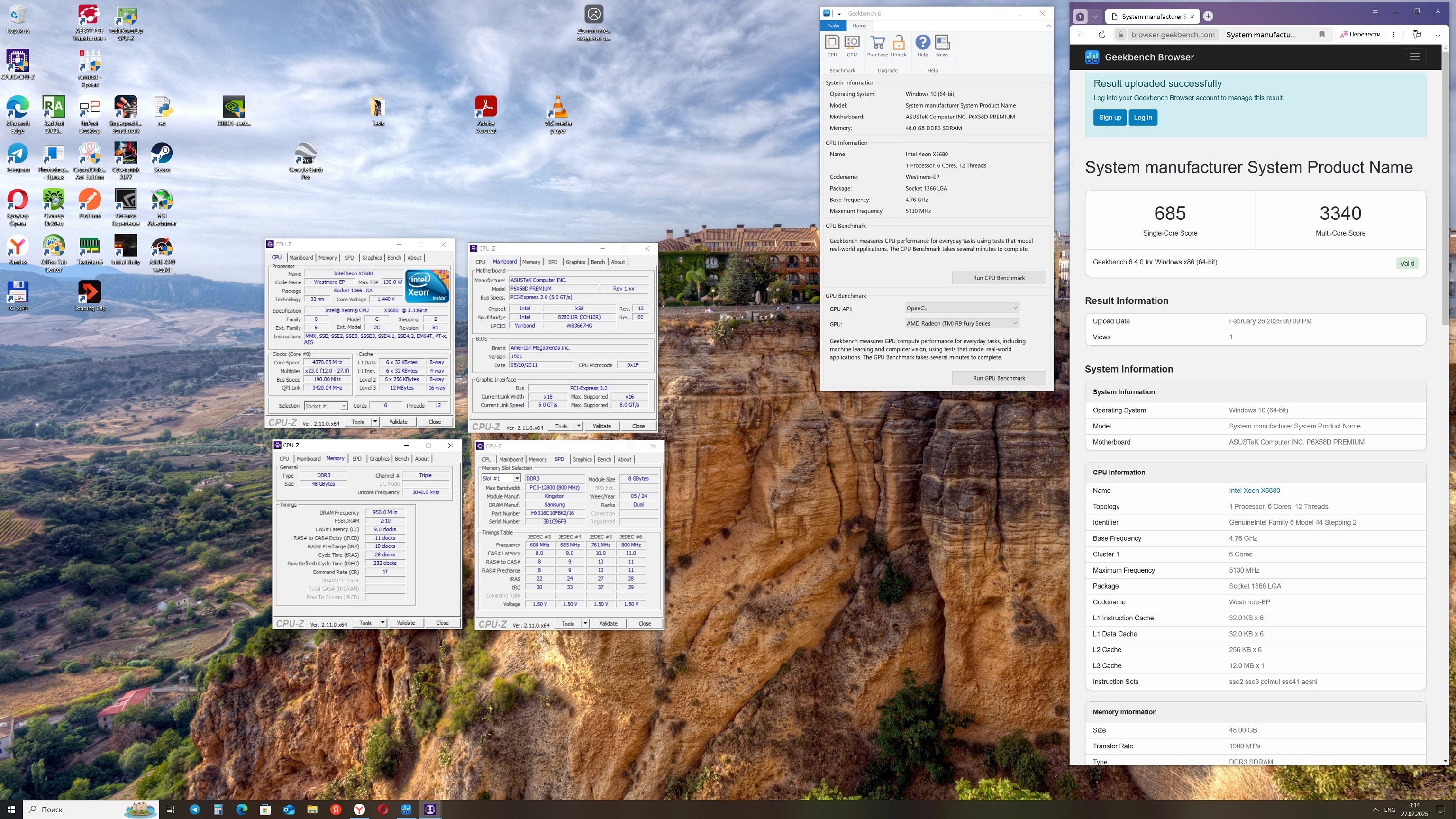Expand Tools arrow in CPU-Z CPU window
This screenshot has width=1456, height=819.
click(x=375, y=422)
